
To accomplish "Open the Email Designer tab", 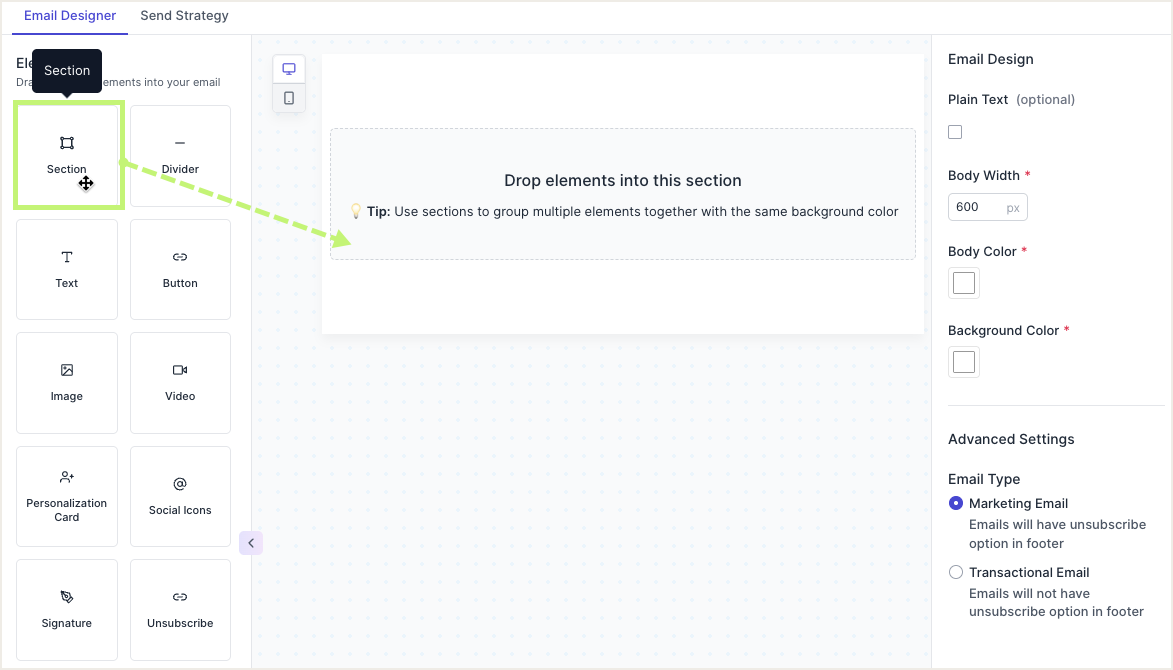I will pos(70,16).
